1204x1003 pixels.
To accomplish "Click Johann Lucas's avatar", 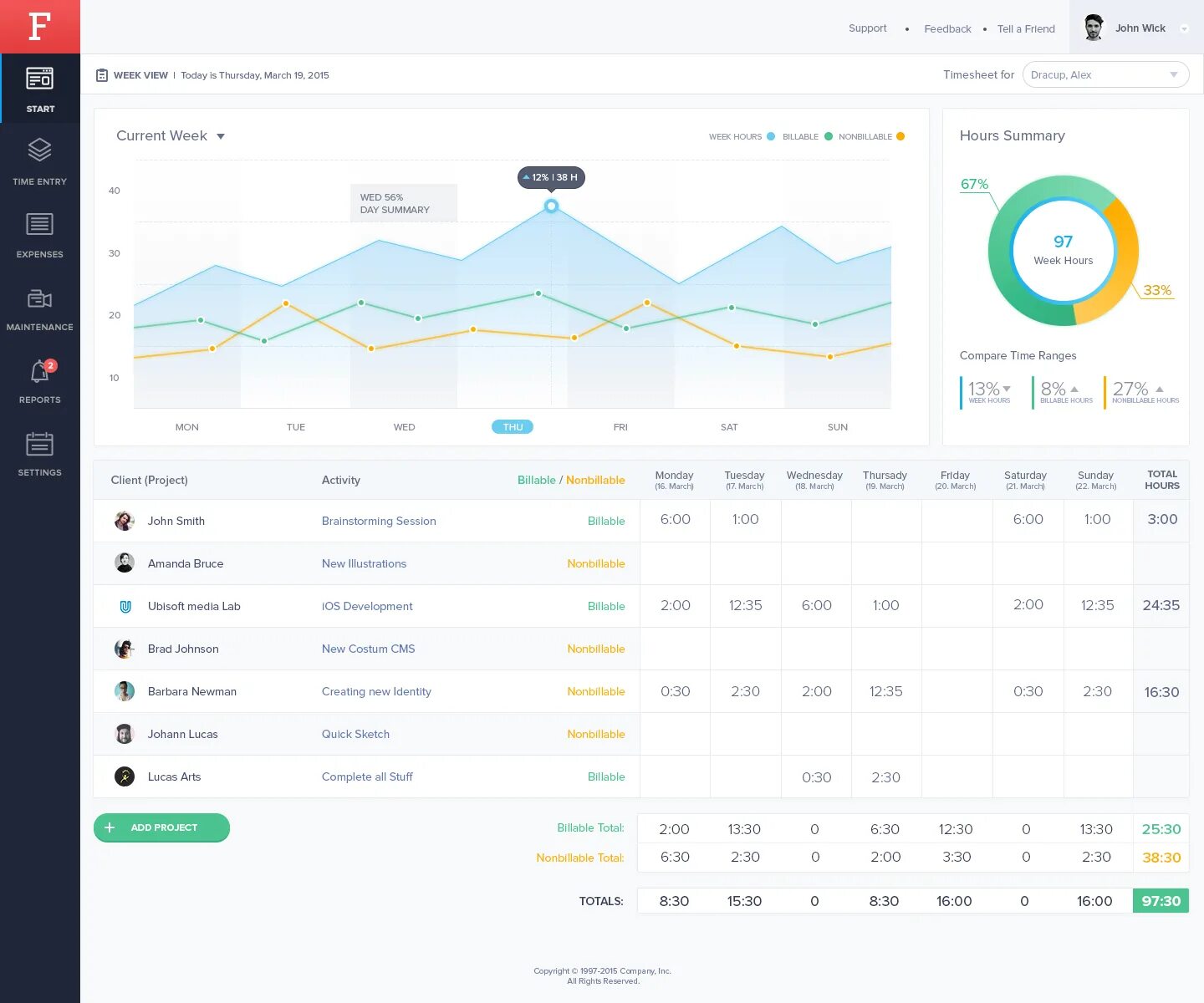I will pyautogui.click(x=125, y=734).
